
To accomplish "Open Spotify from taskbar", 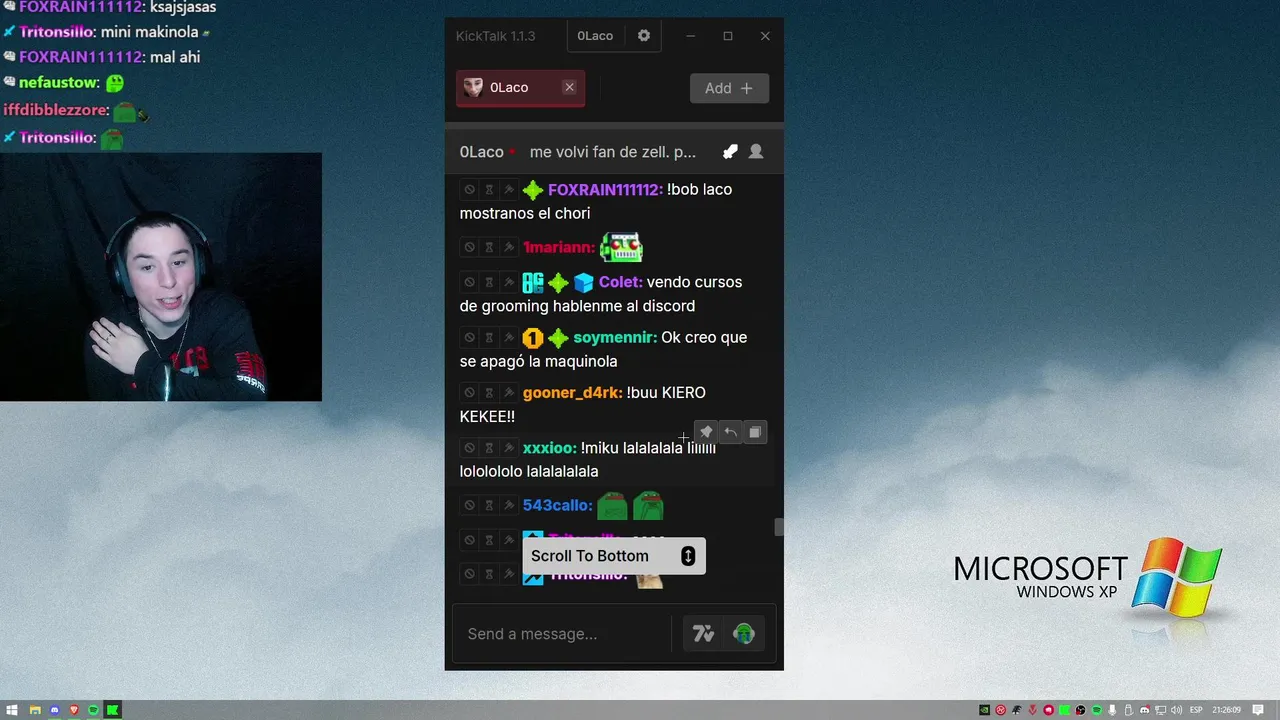I will click(93, 710).
